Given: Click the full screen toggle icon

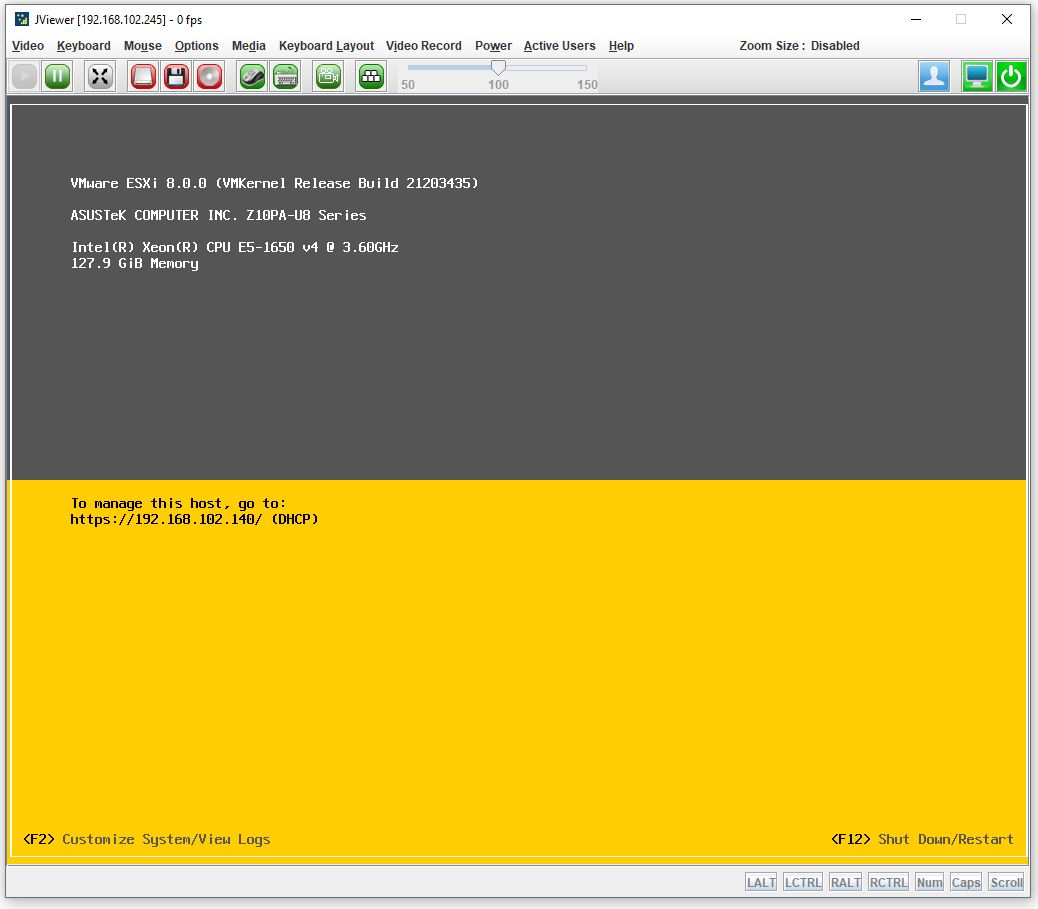Looking at the screenshot, I should click(100, 77).
